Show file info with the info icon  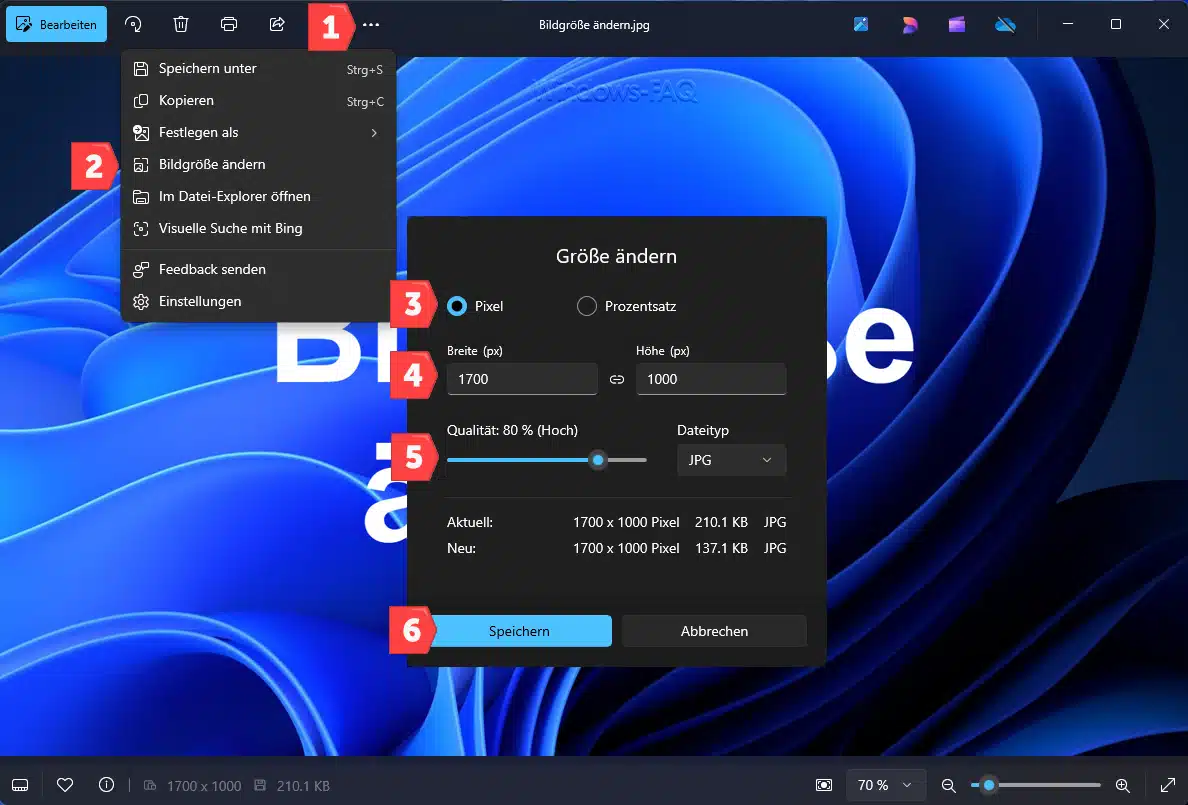pyautogui.click(x=107, y=785)
